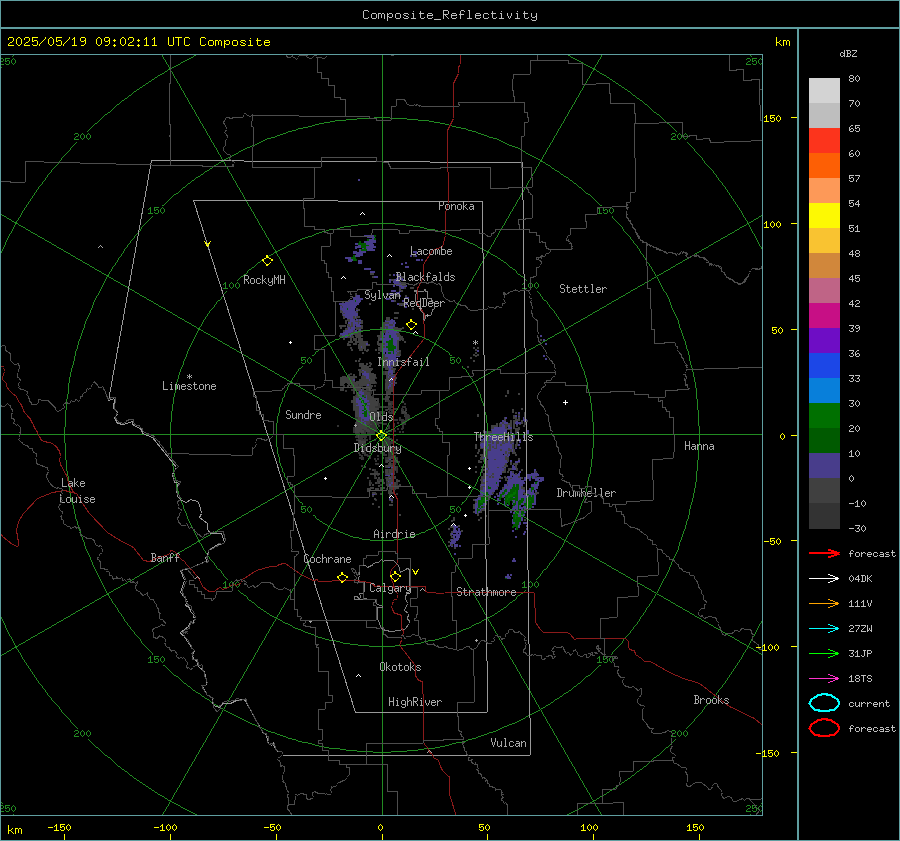
Task: Click the 80 dBZ light gray swatch
Action: coord(824,91)
